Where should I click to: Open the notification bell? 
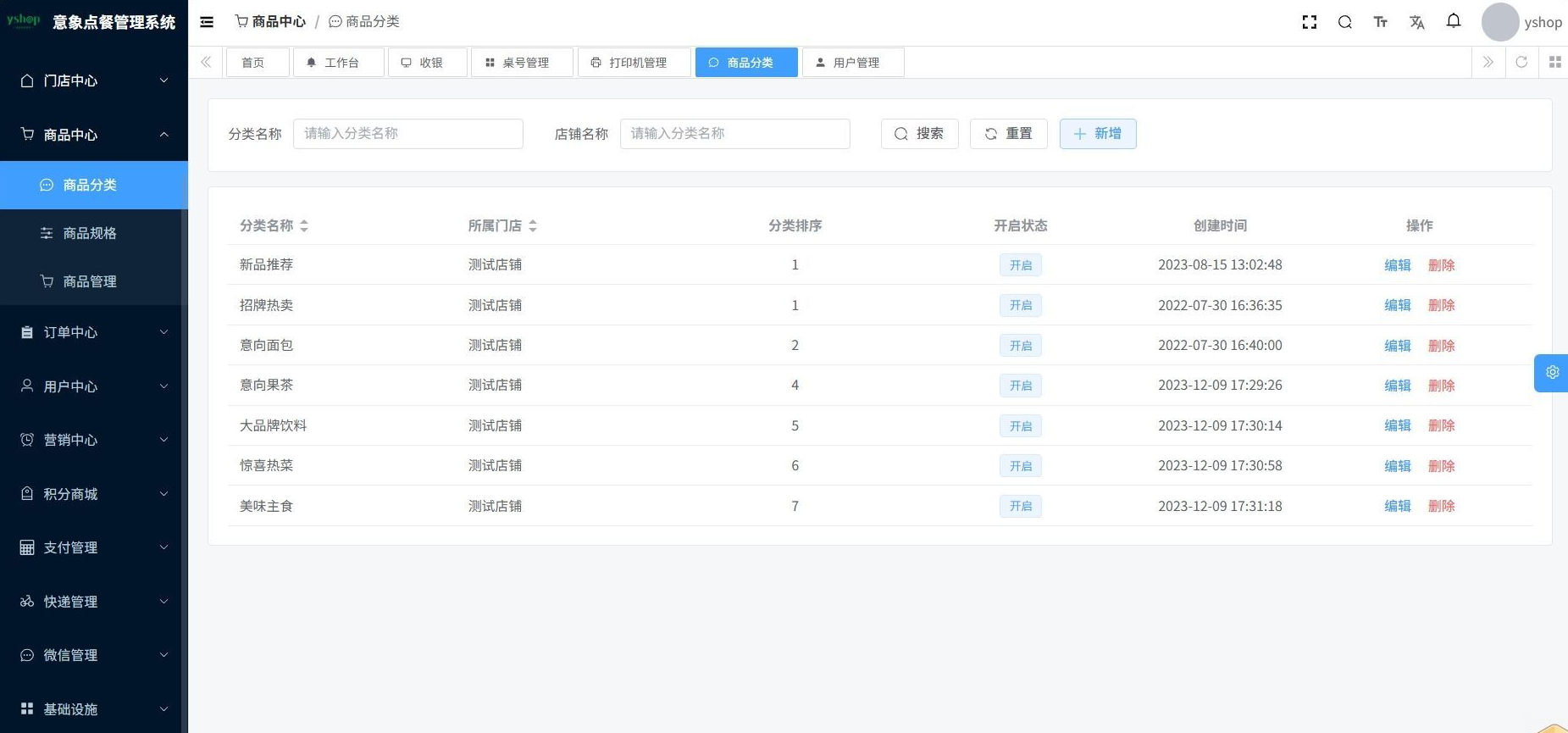pos(1453,21)
